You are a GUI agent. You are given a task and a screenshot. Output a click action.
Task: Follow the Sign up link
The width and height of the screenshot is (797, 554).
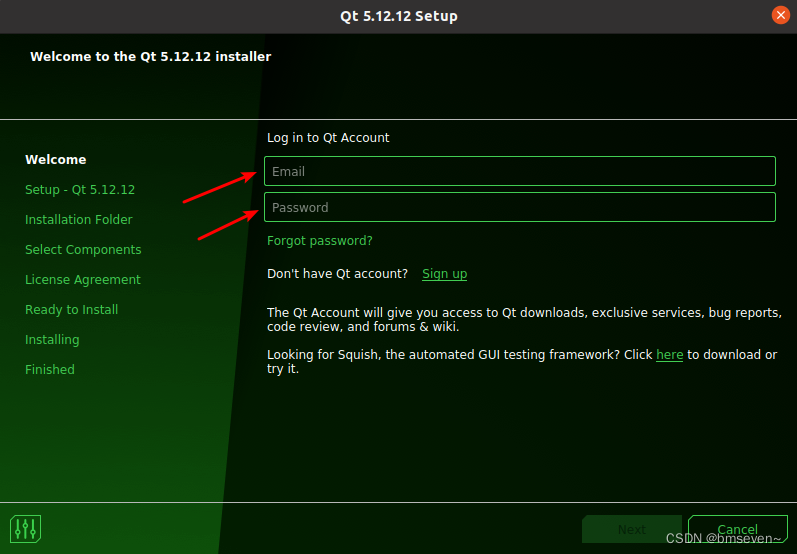point(444,274)
